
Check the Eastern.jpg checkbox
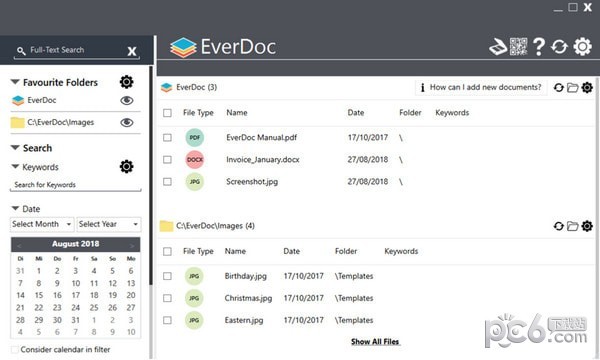click(x=167, y=320)
